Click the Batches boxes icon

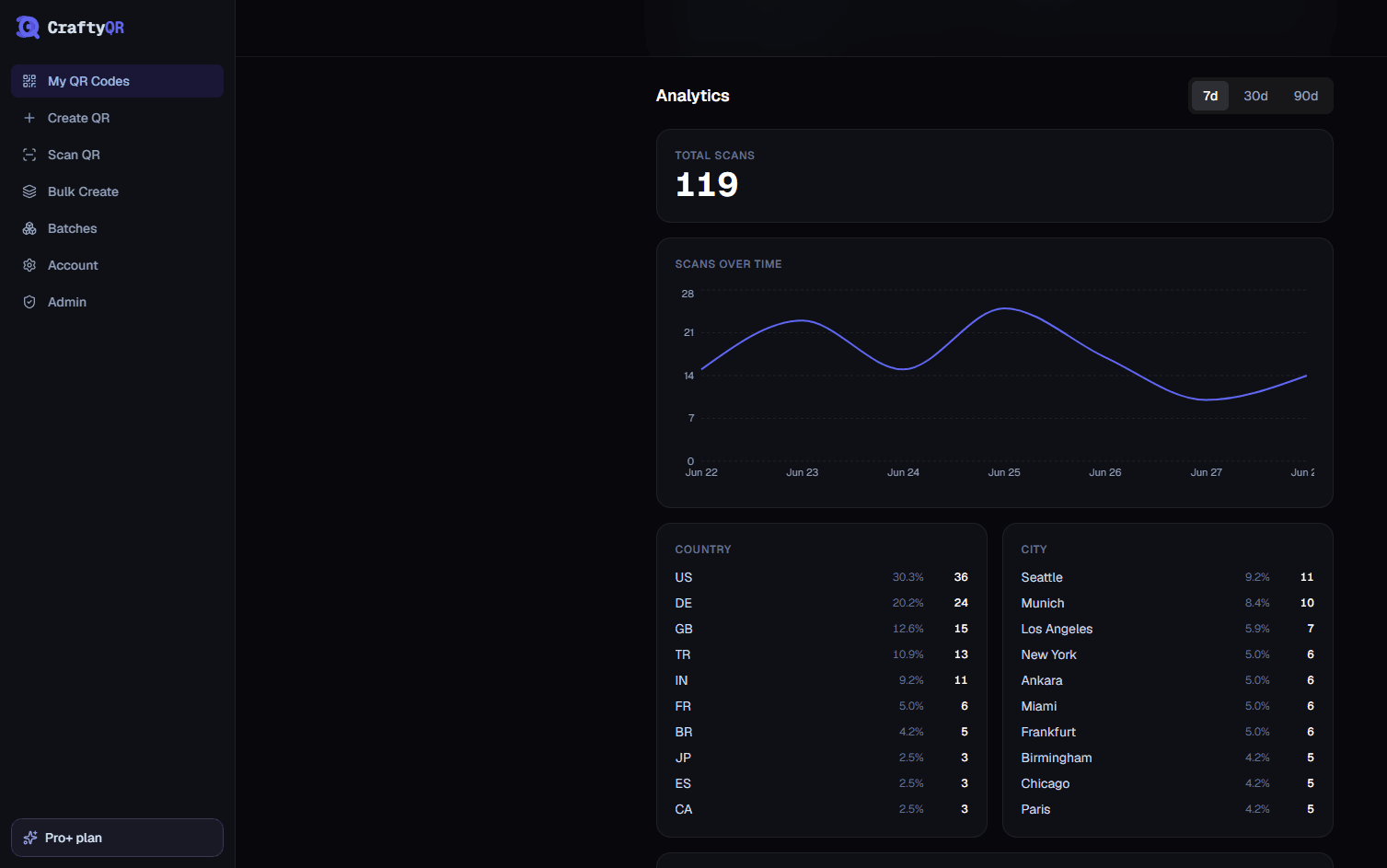pos(29,228)
